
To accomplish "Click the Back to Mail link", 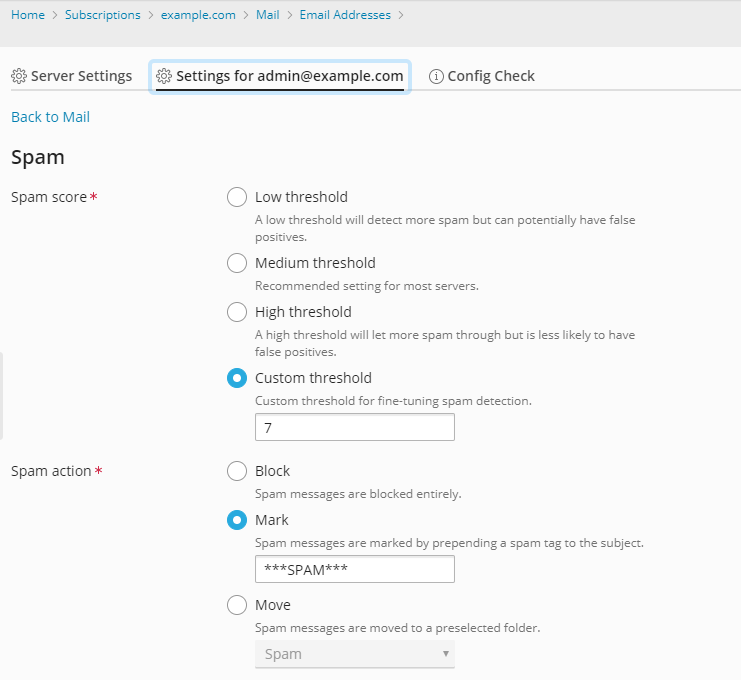I will point(51,117).
